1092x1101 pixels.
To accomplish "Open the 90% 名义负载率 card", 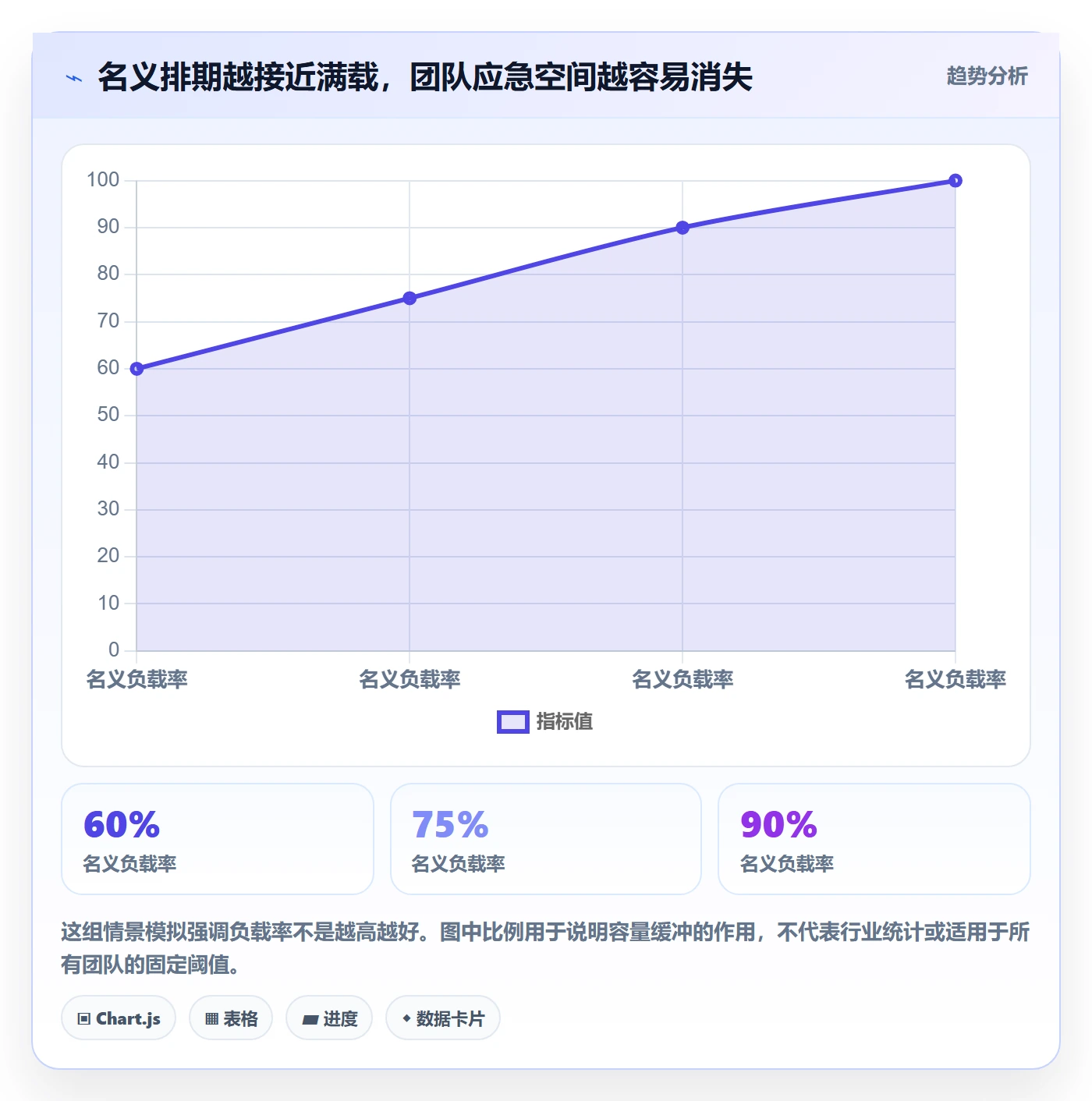I will click(x=874, y=839).
